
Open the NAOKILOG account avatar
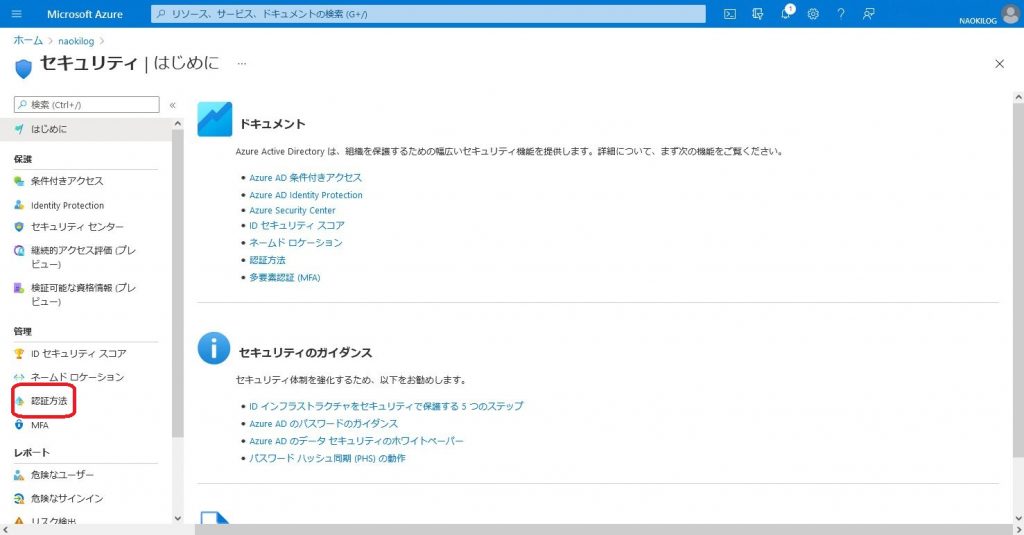pos(1010,14)
